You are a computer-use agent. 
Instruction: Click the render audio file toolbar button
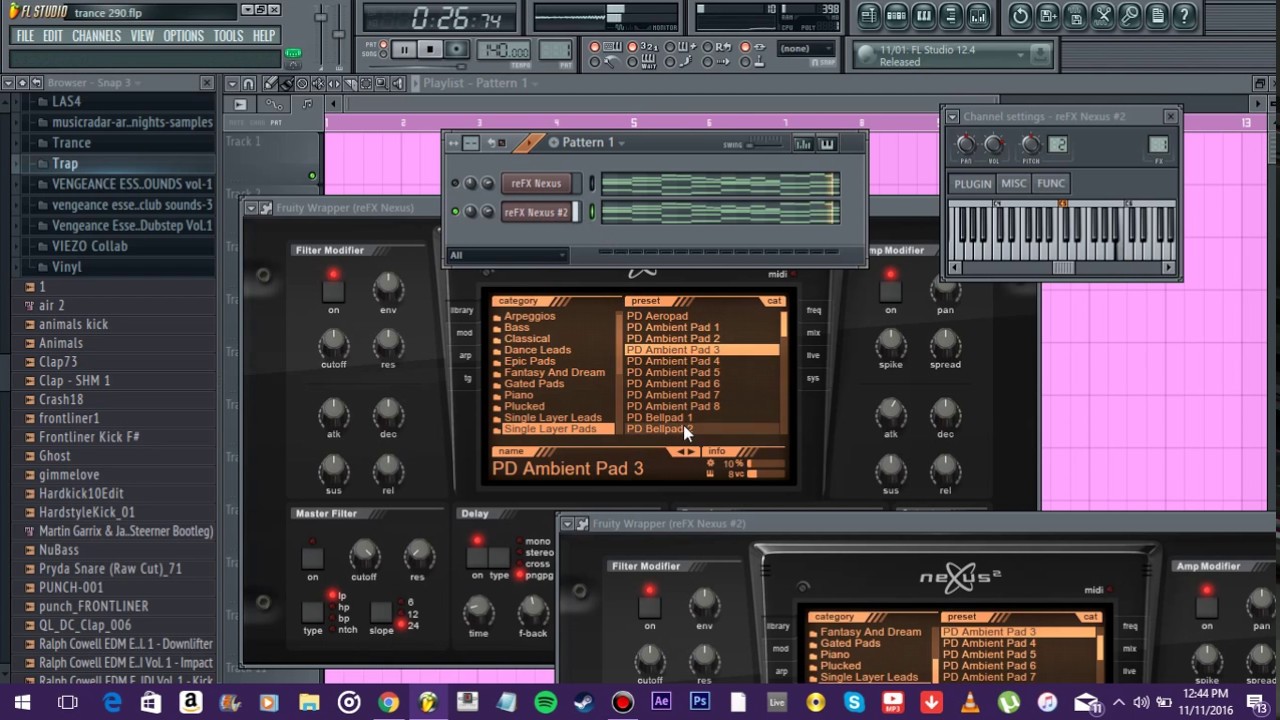point(1075,15)
